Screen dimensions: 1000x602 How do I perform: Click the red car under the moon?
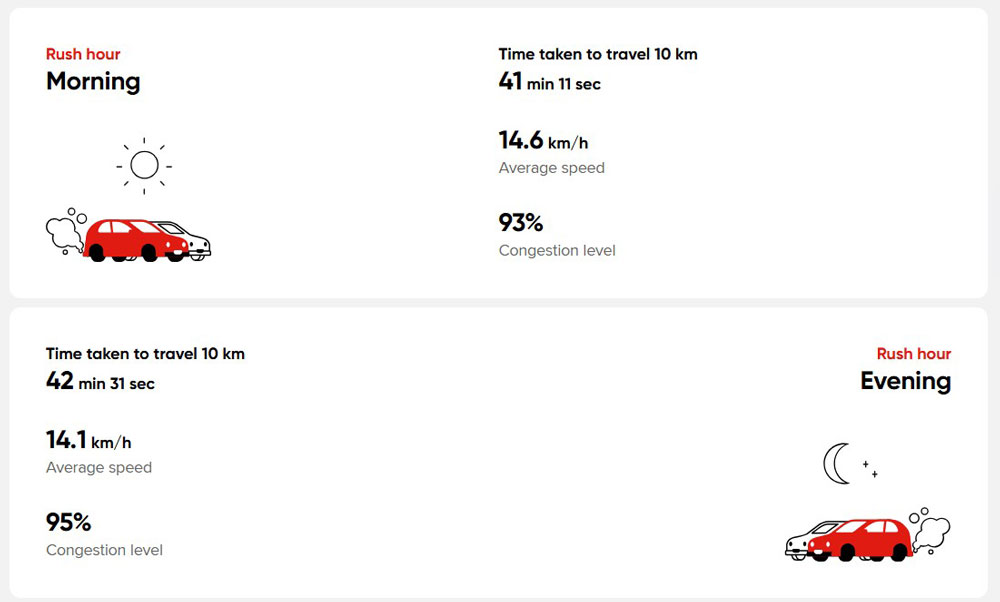[864, 540]
